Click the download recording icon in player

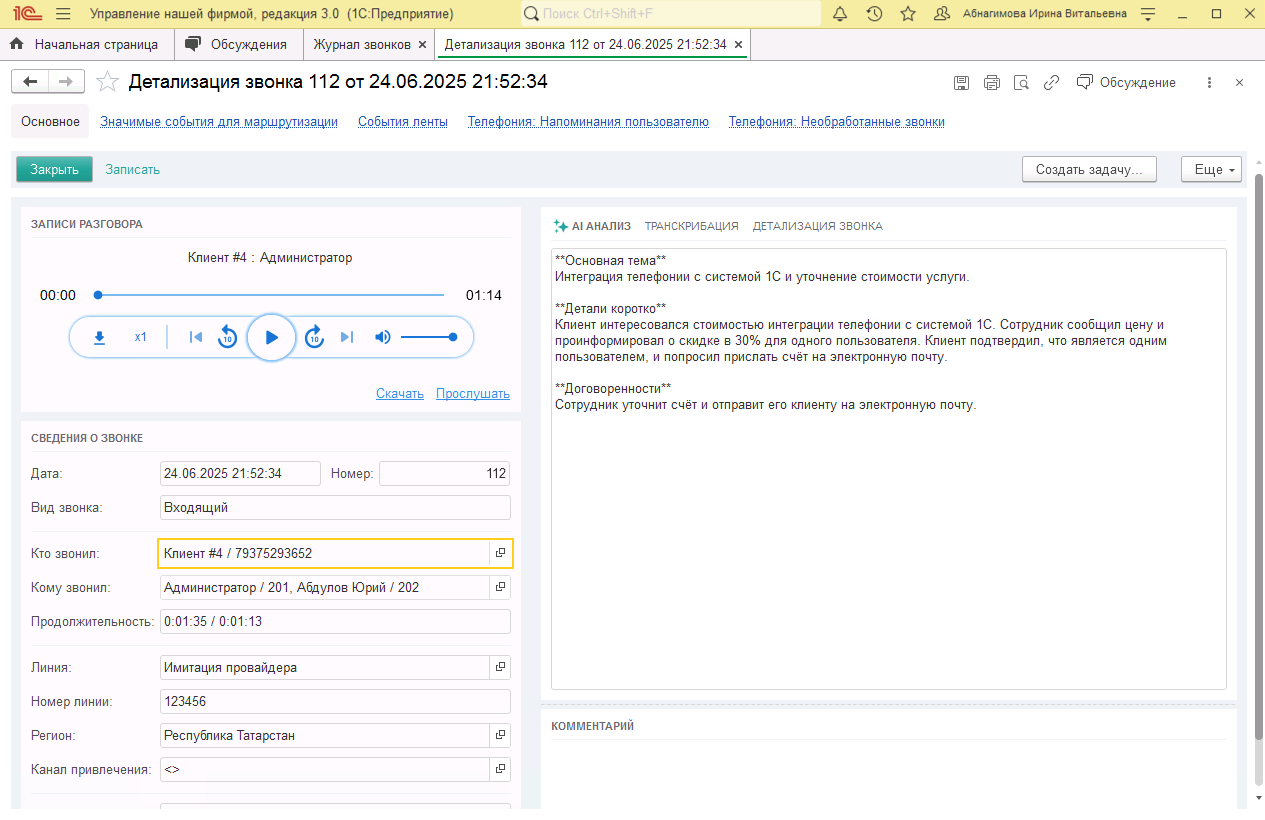tap(99, 337)
